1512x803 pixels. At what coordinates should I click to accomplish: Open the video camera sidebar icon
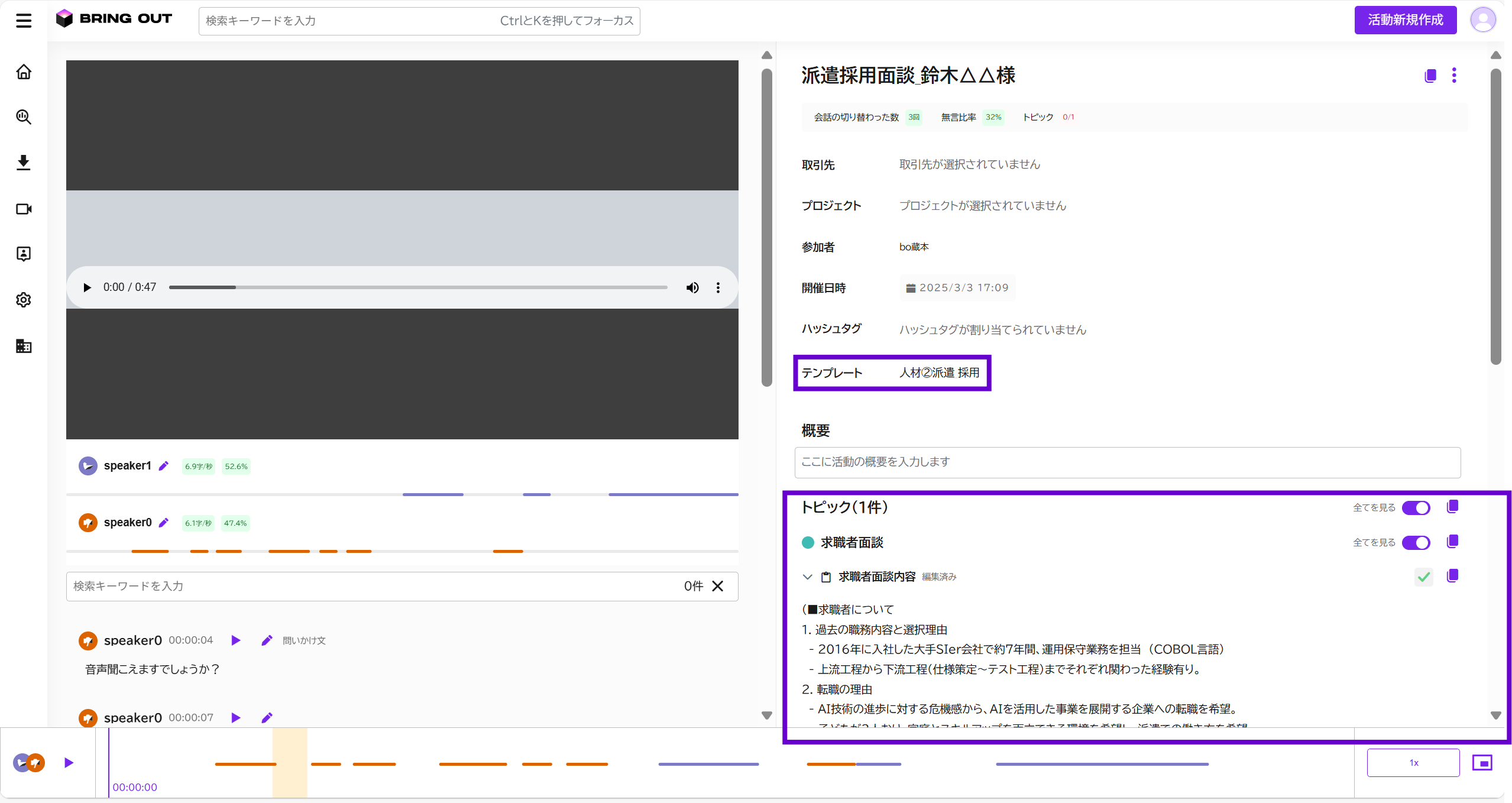24,209
